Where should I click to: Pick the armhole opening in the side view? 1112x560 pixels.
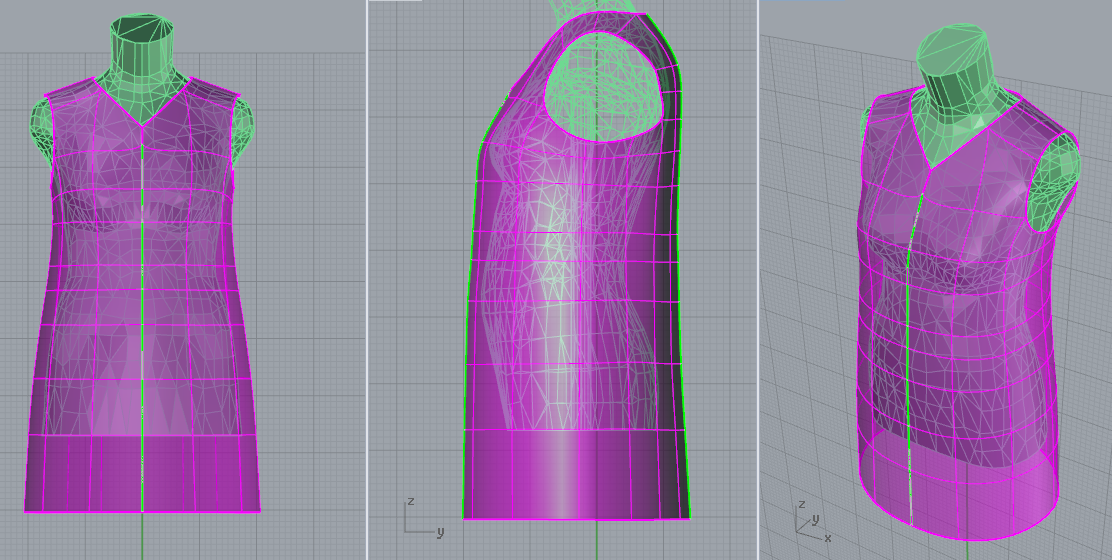pyautogui.click(x=606, y=86)
